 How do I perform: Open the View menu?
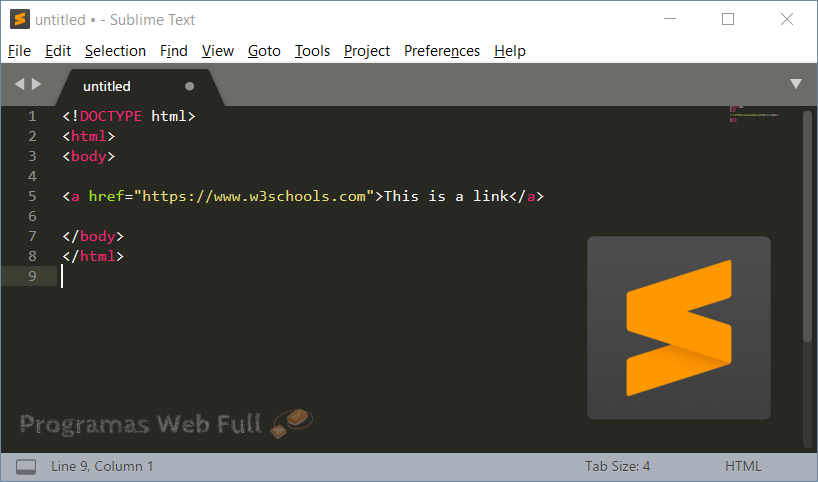pos(218,51)
